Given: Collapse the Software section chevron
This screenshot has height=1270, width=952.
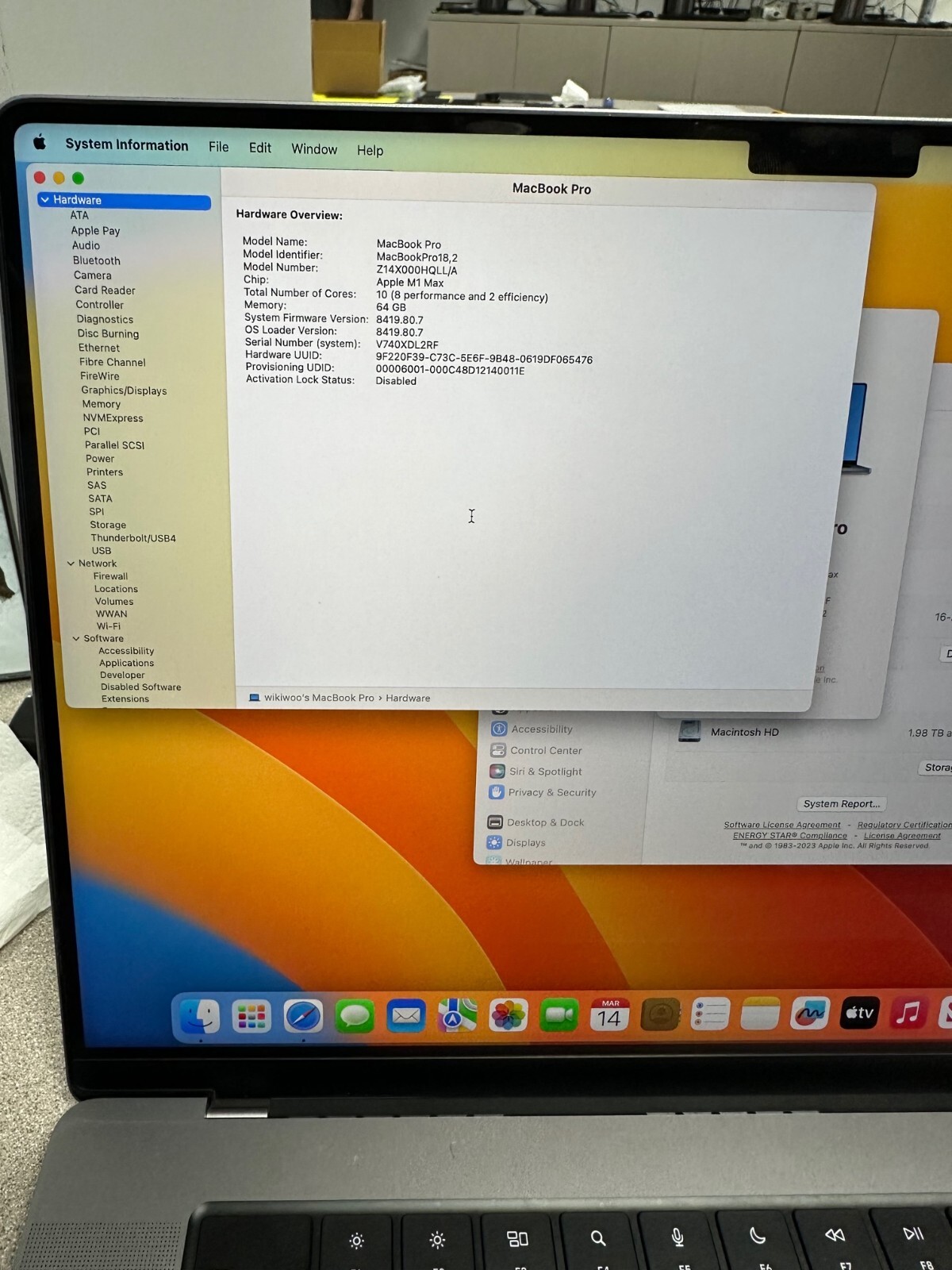Looking at the screenshot, I should pos(76,638).
